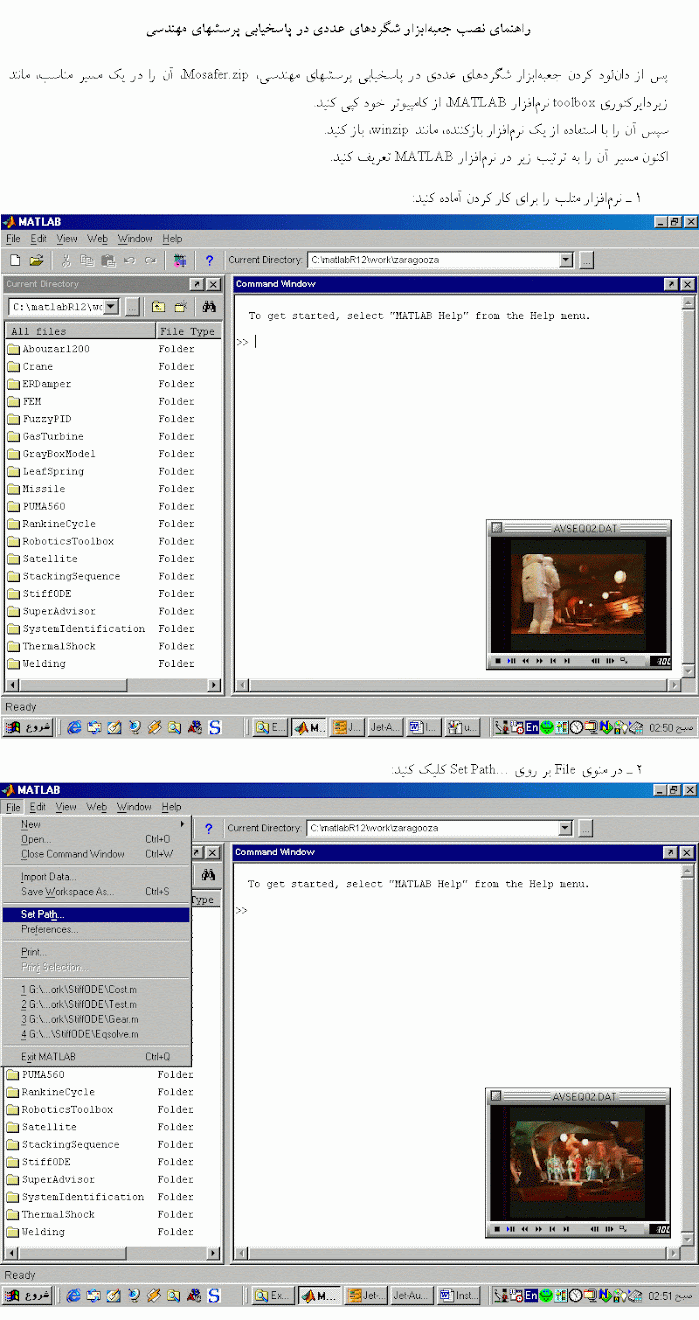Viewport: 699px width, 1320px height.
Task: Choose Exit MATLAB in File menu
Action: pos(96,1056)
